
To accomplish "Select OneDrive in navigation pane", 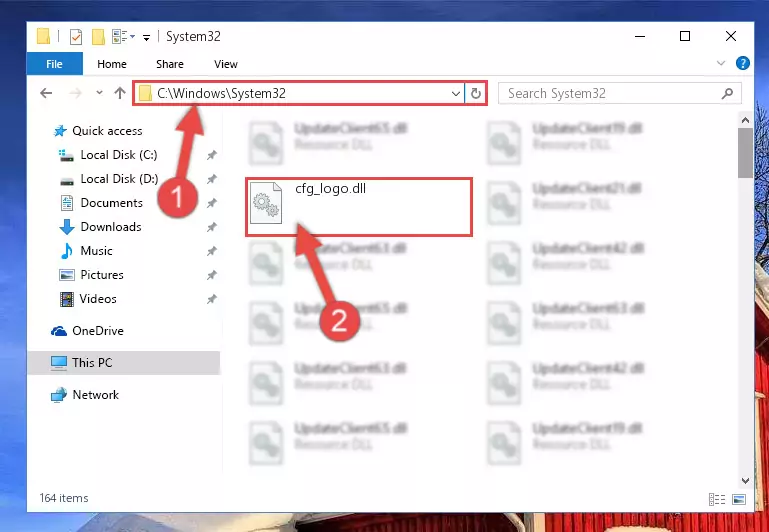I will tap(98, 331).
